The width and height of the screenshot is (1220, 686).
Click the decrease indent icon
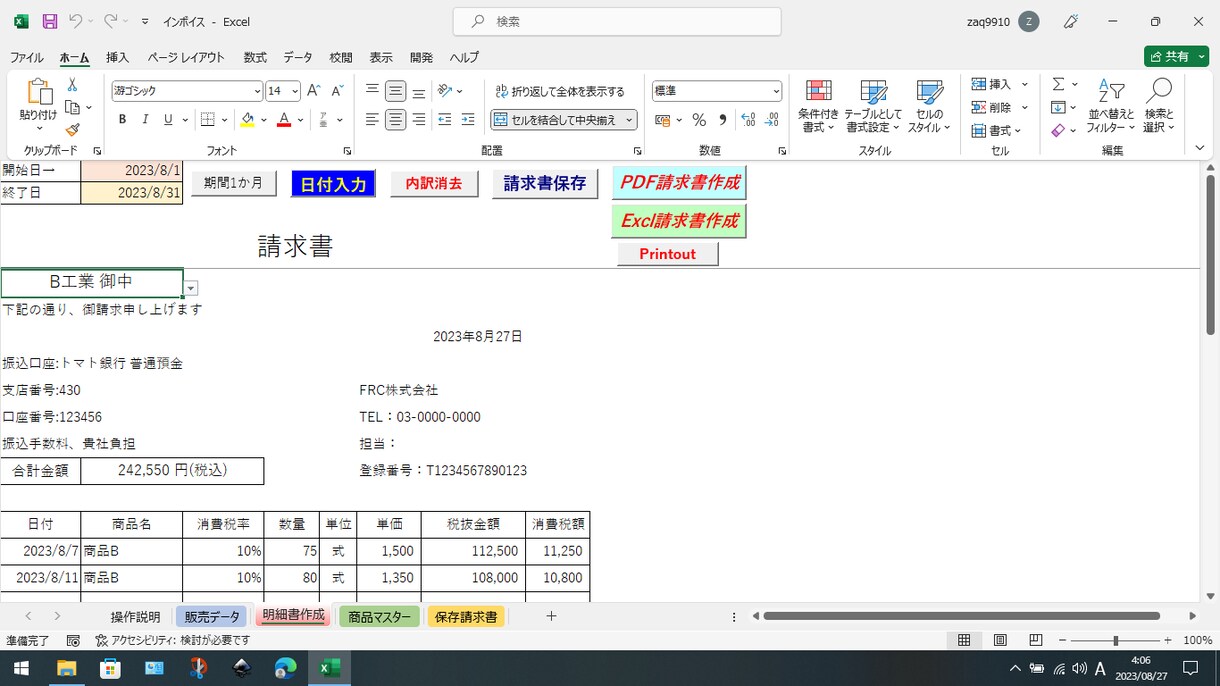[444, 120]
